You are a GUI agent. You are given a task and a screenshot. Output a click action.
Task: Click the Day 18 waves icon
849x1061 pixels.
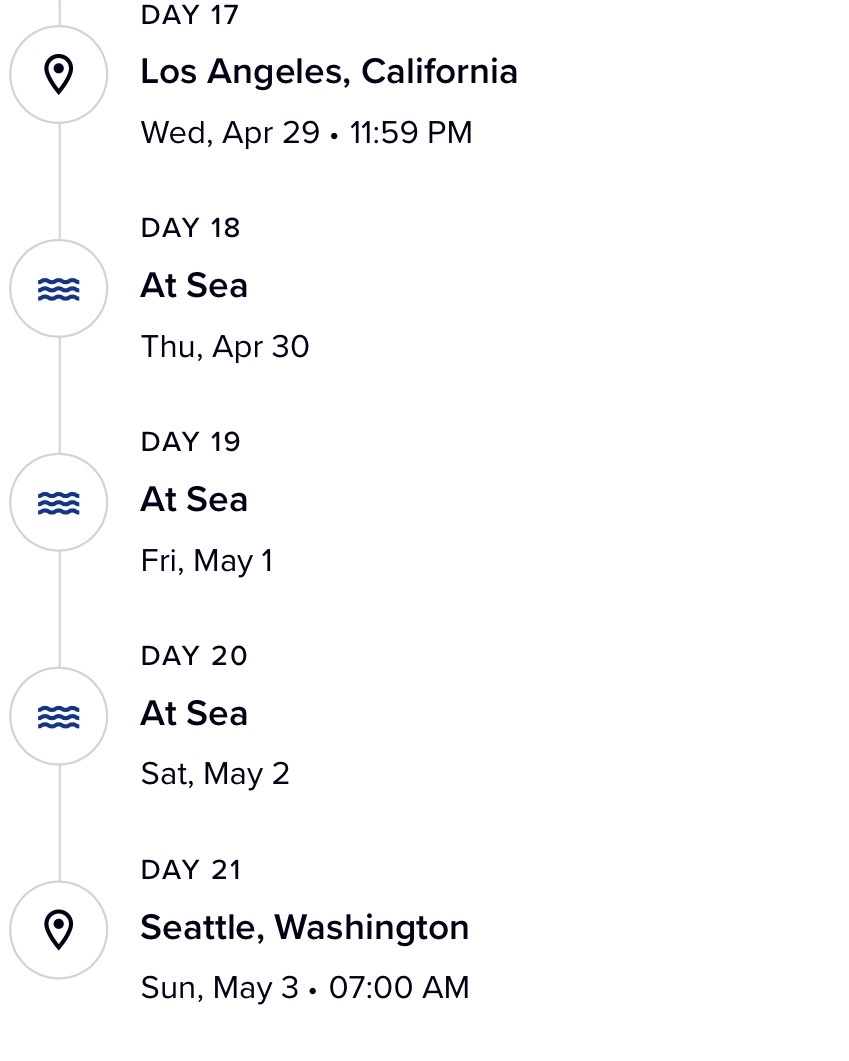58,288
